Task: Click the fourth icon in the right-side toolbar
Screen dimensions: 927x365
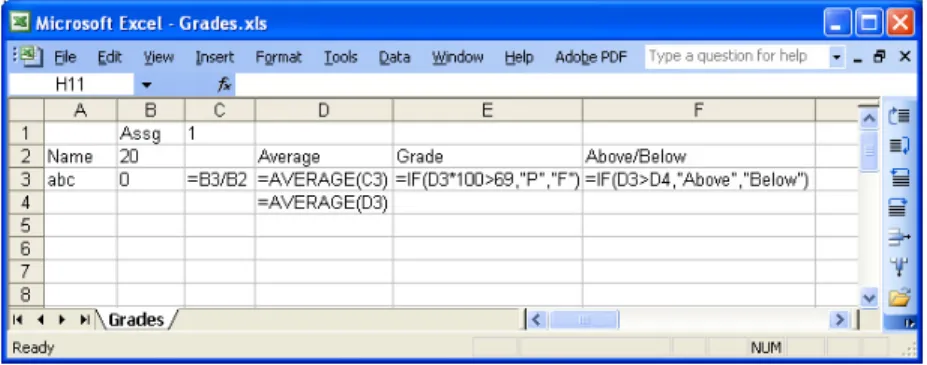Action: [899, 207]
